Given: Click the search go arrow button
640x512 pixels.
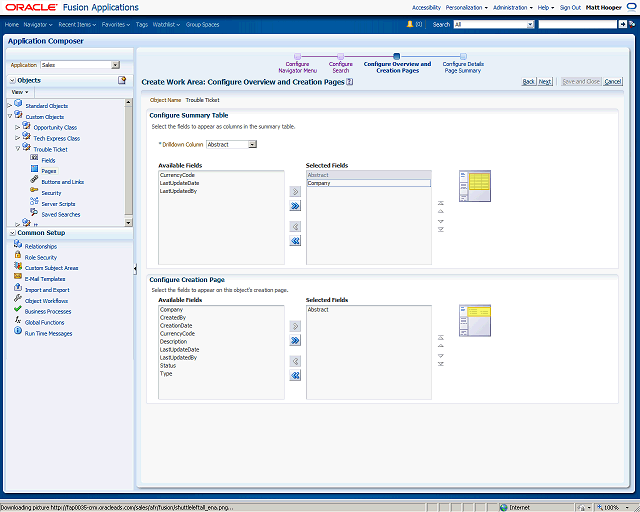Looking at the screenshot, I should coord(622,24).
